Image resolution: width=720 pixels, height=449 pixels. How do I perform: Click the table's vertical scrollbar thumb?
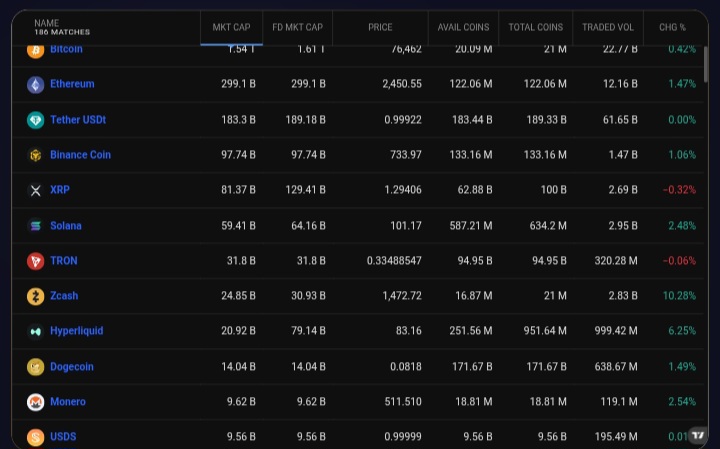[x=706, y=64]
